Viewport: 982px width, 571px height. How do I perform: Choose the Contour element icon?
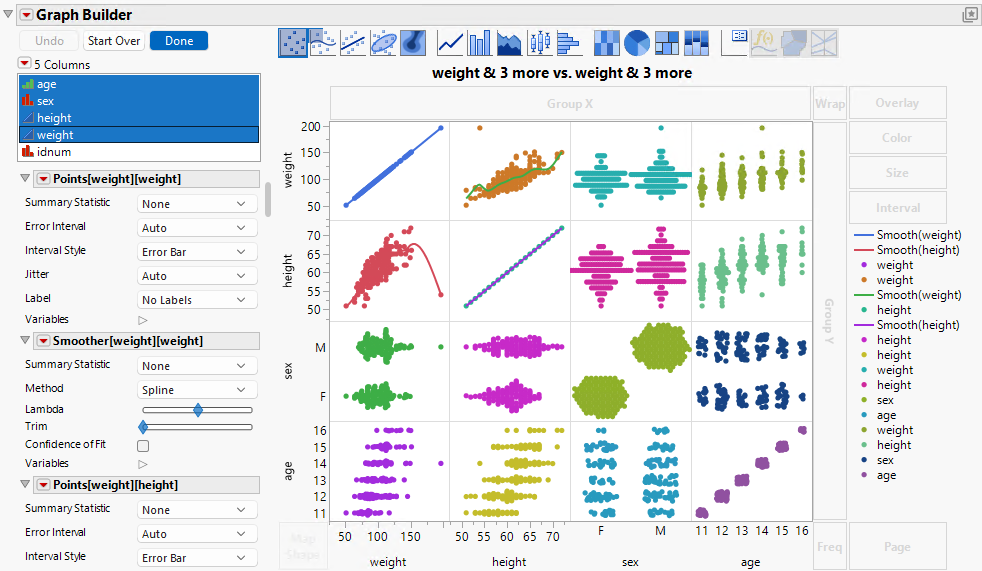pyautogui.click(x=414, y=42)
